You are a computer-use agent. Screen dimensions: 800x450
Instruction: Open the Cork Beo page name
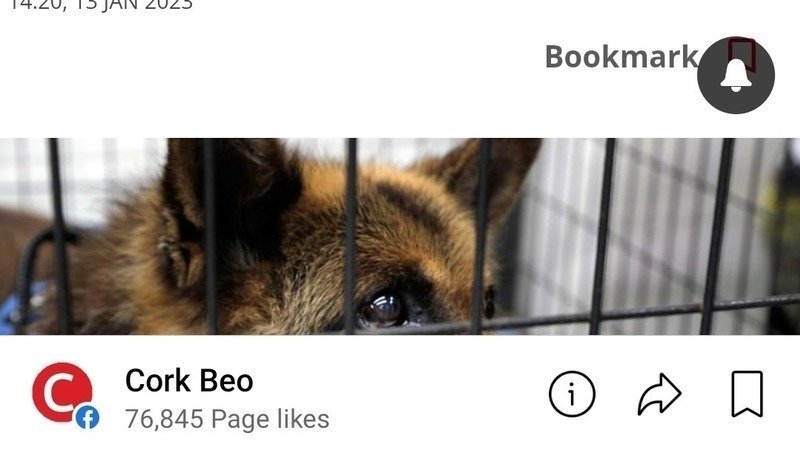[x=189, y=381]
